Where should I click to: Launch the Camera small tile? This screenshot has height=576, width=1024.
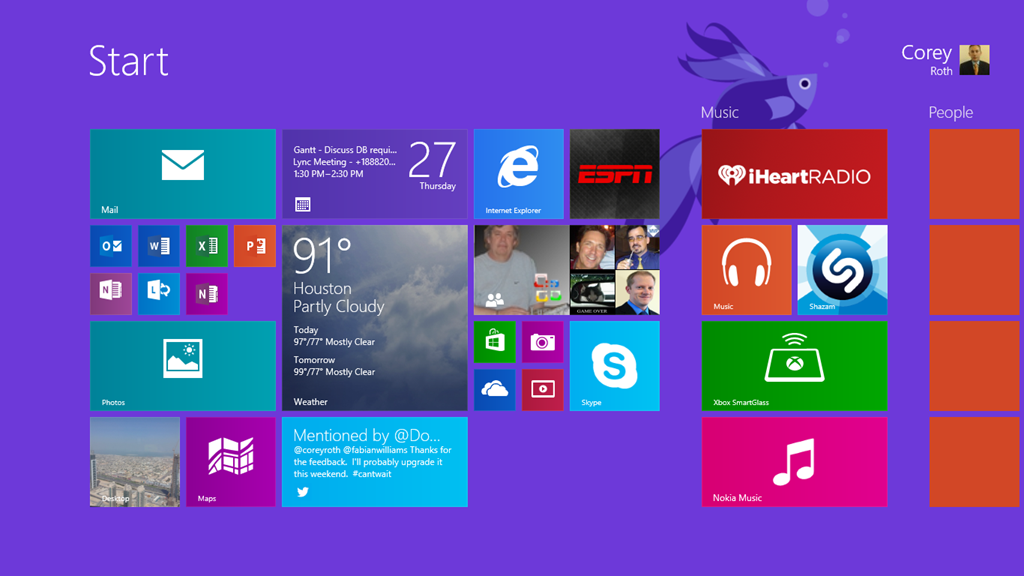click(x=543, y=342)
